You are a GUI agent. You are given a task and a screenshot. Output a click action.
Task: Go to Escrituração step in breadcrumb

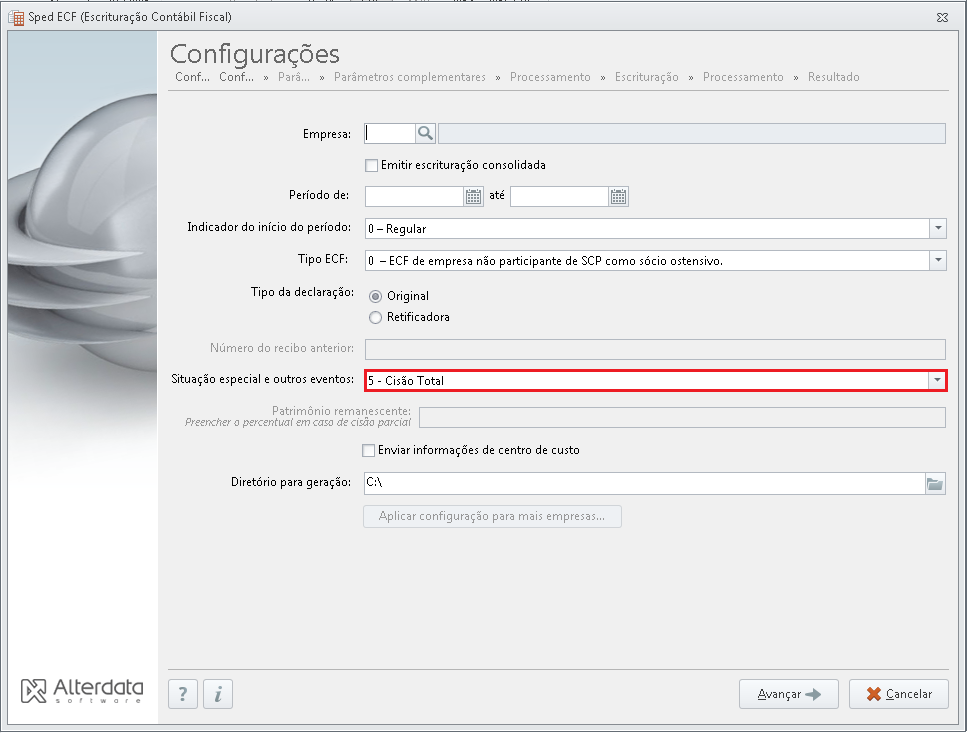coord(646,77)
